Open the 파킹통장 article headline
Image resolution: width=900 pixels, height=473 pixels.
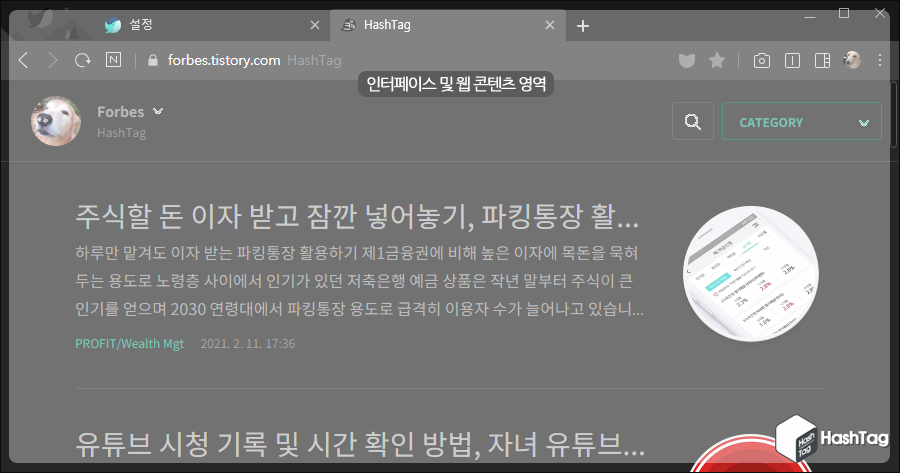pyautogui.click(x=357, y=216)
